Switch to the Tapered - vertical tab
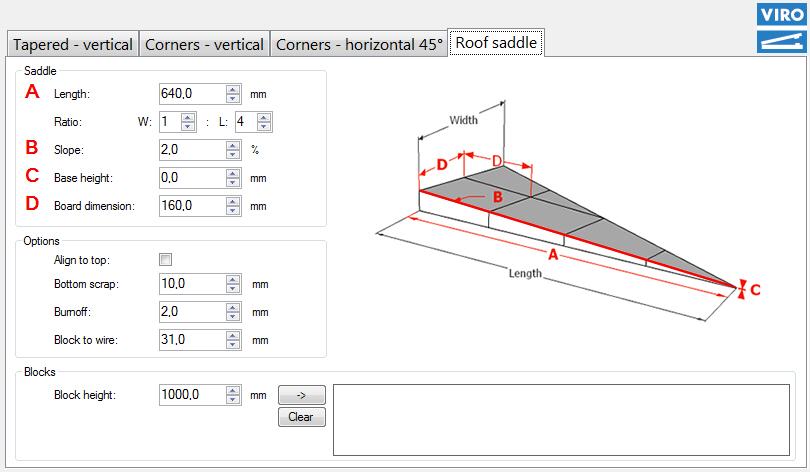The image size is (810, 472). click(71, 45)
